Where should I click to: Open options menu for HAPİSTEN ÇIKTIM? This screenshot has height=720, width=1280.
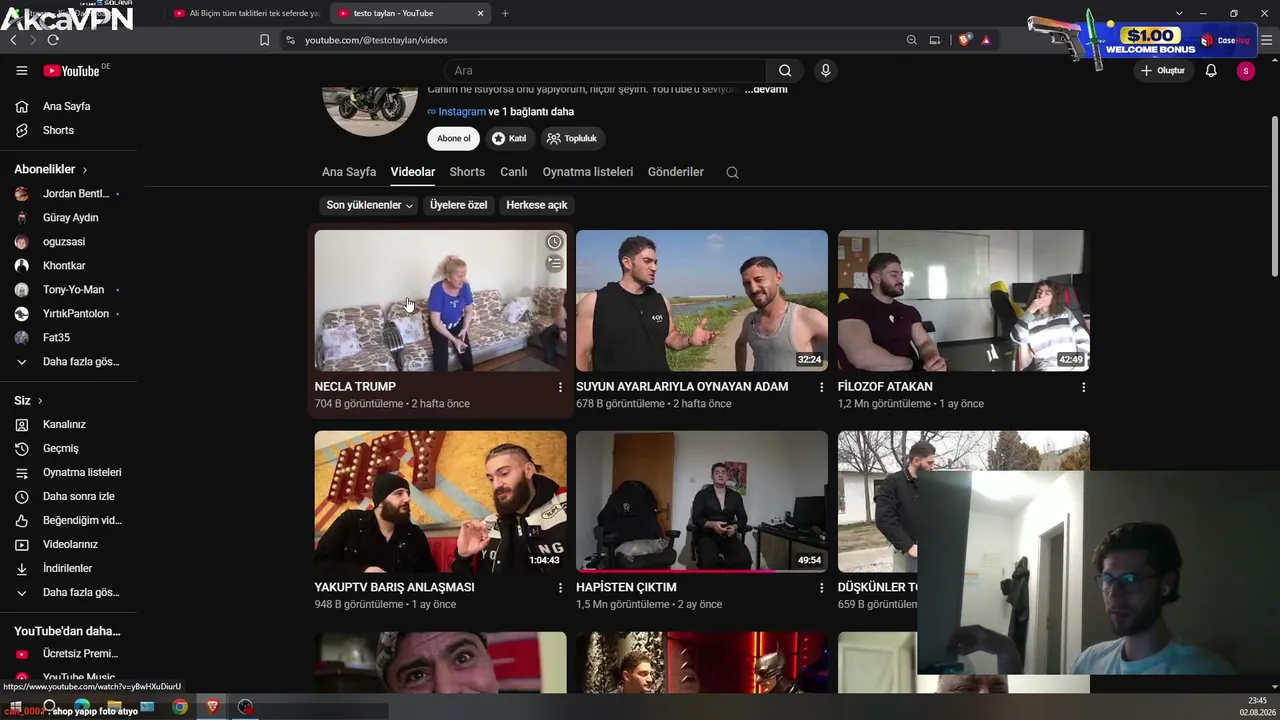pos(822,588)
